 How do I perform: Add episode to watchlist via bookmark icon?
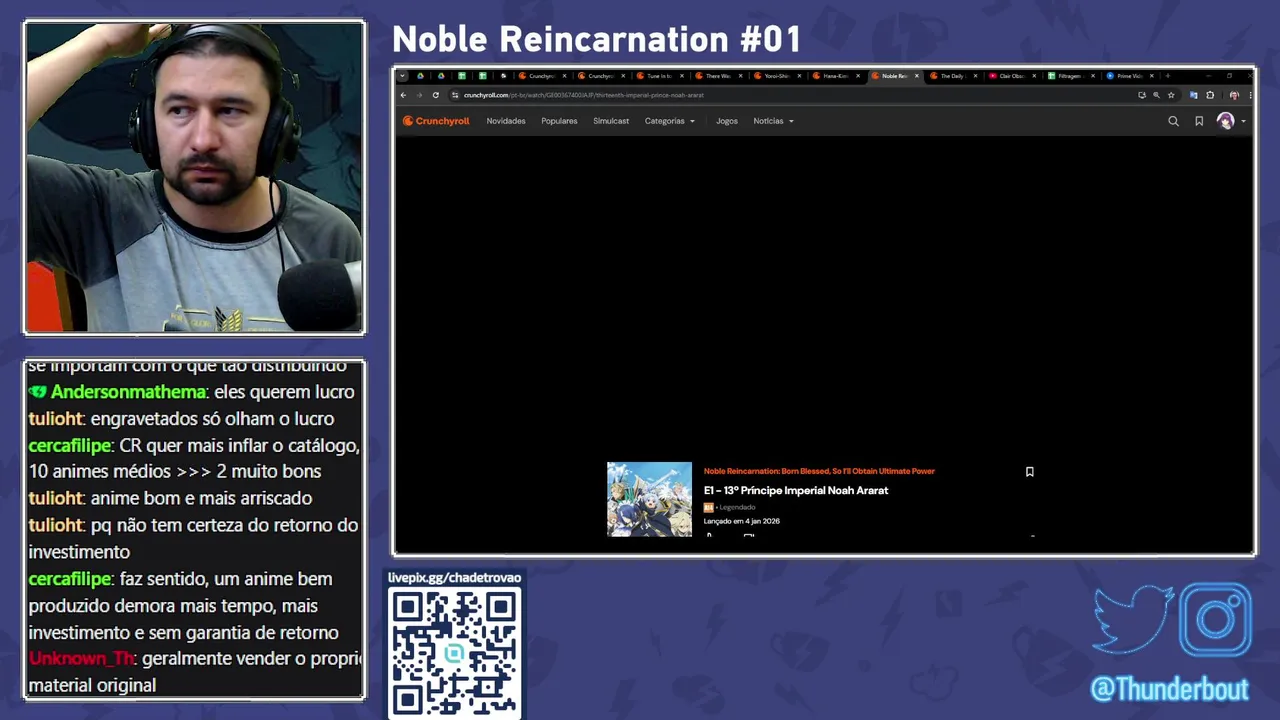tap(1029, 472)
